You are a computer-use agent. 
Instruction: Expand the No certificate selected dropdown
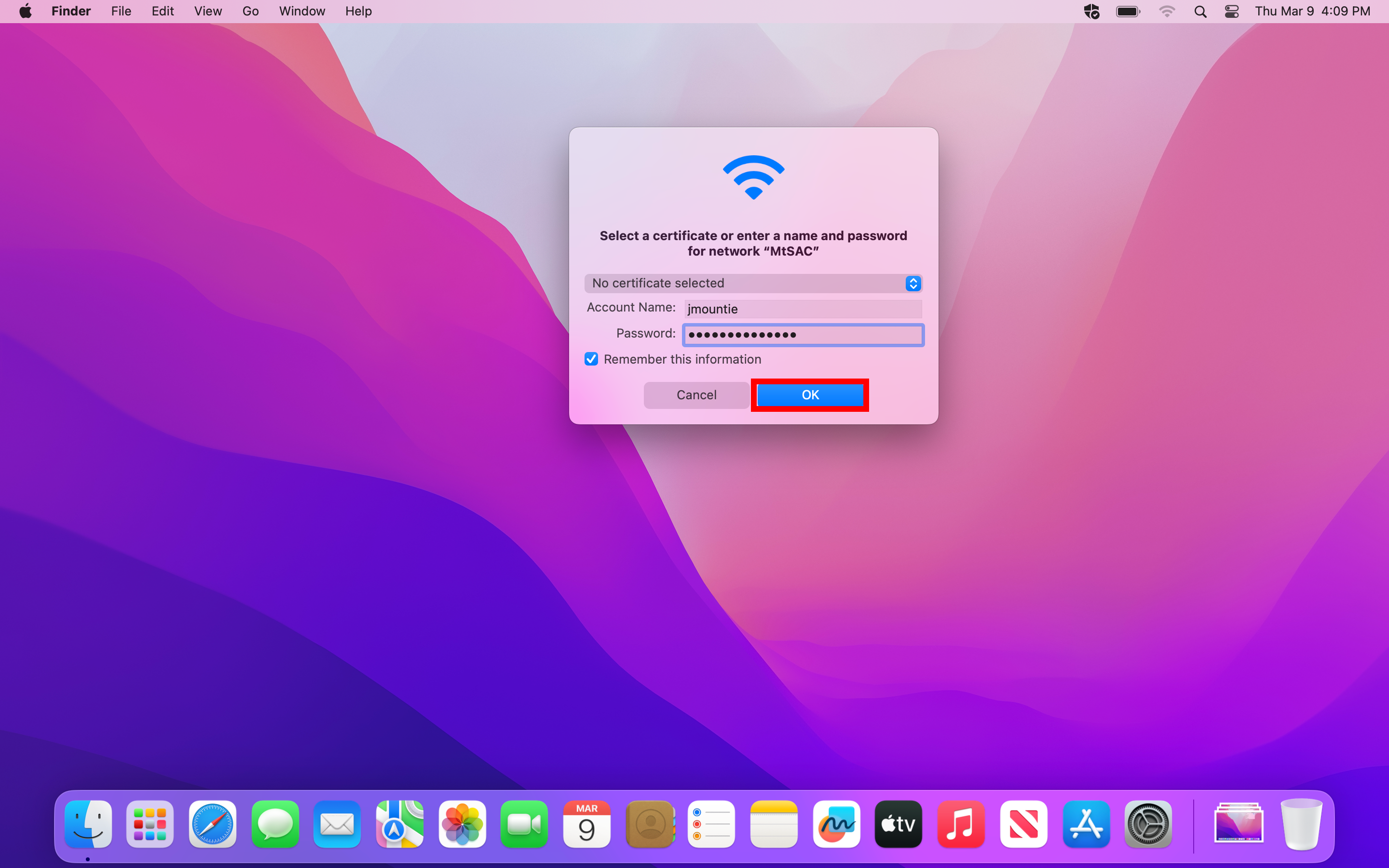coord(912,283)
